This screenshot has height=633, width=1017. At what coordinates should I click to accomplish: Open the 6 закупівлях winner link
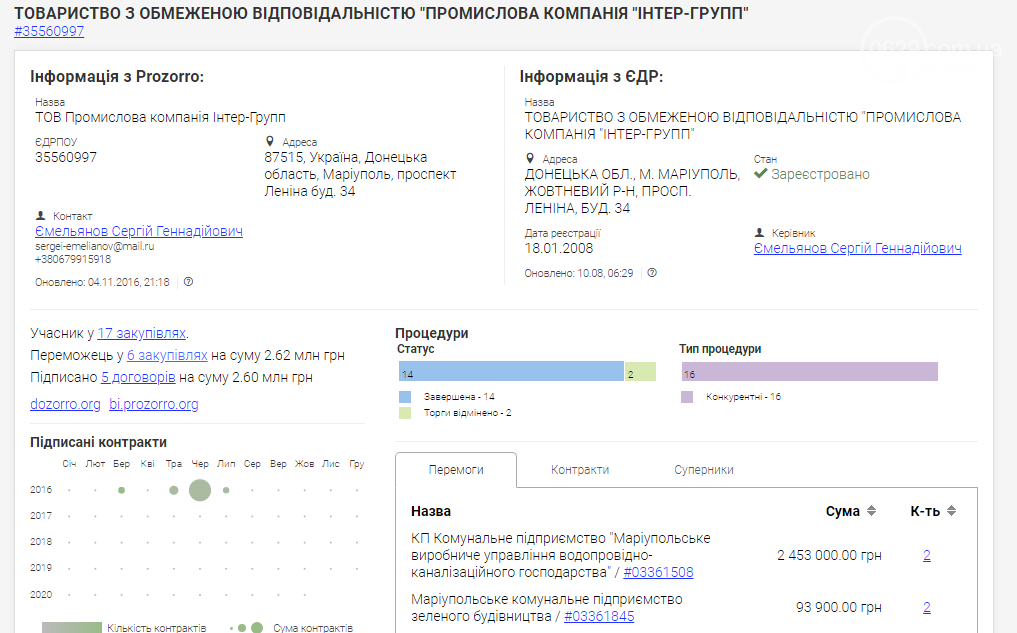tap(167, 355)
